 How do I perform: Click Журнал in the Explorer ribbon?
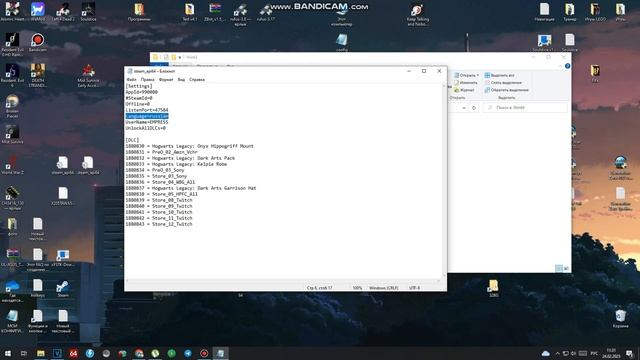click(x=464, y=90)
